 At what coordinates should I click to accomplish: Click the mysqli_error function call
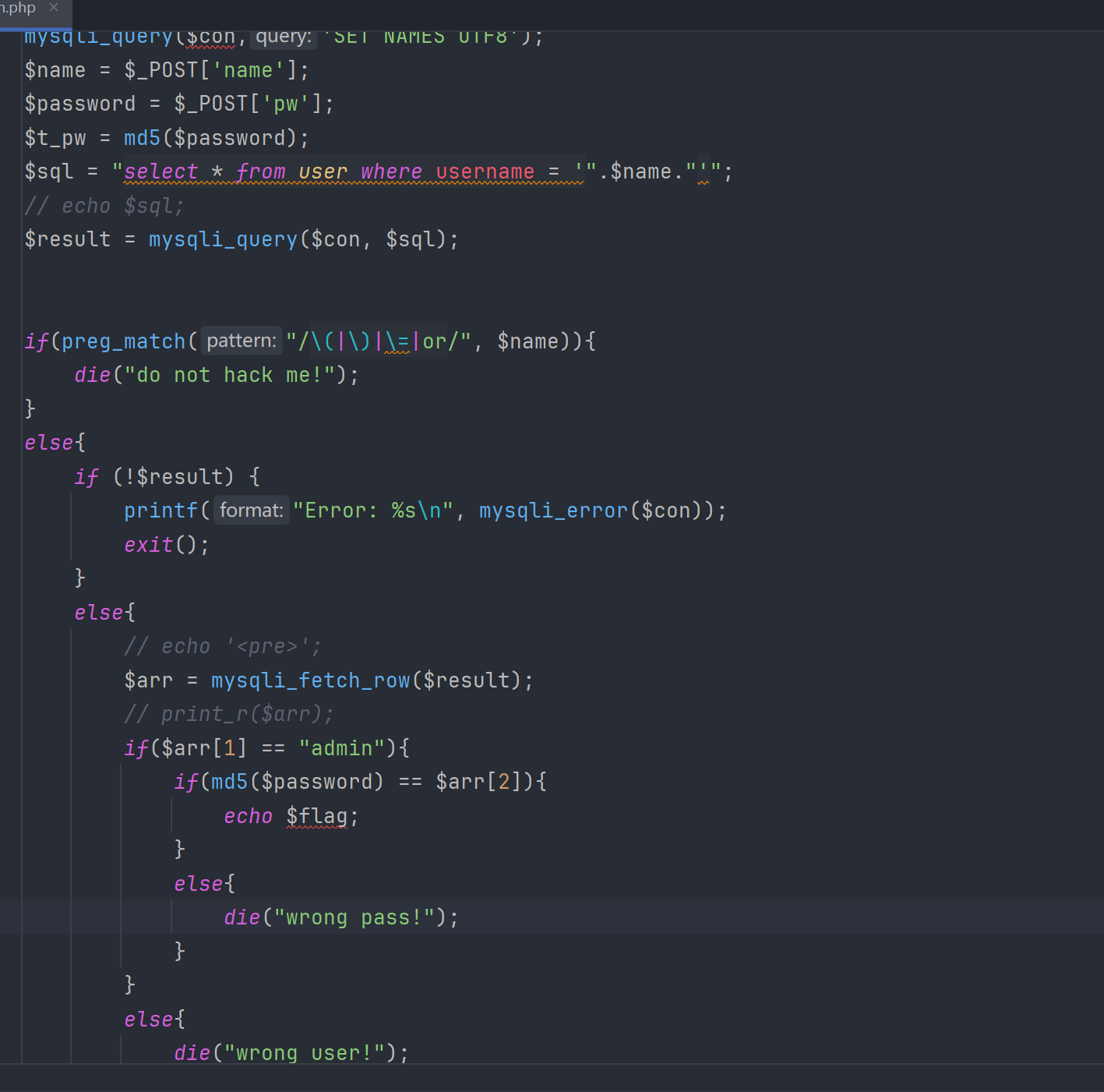pyautogui.click(x=552, y=511)
